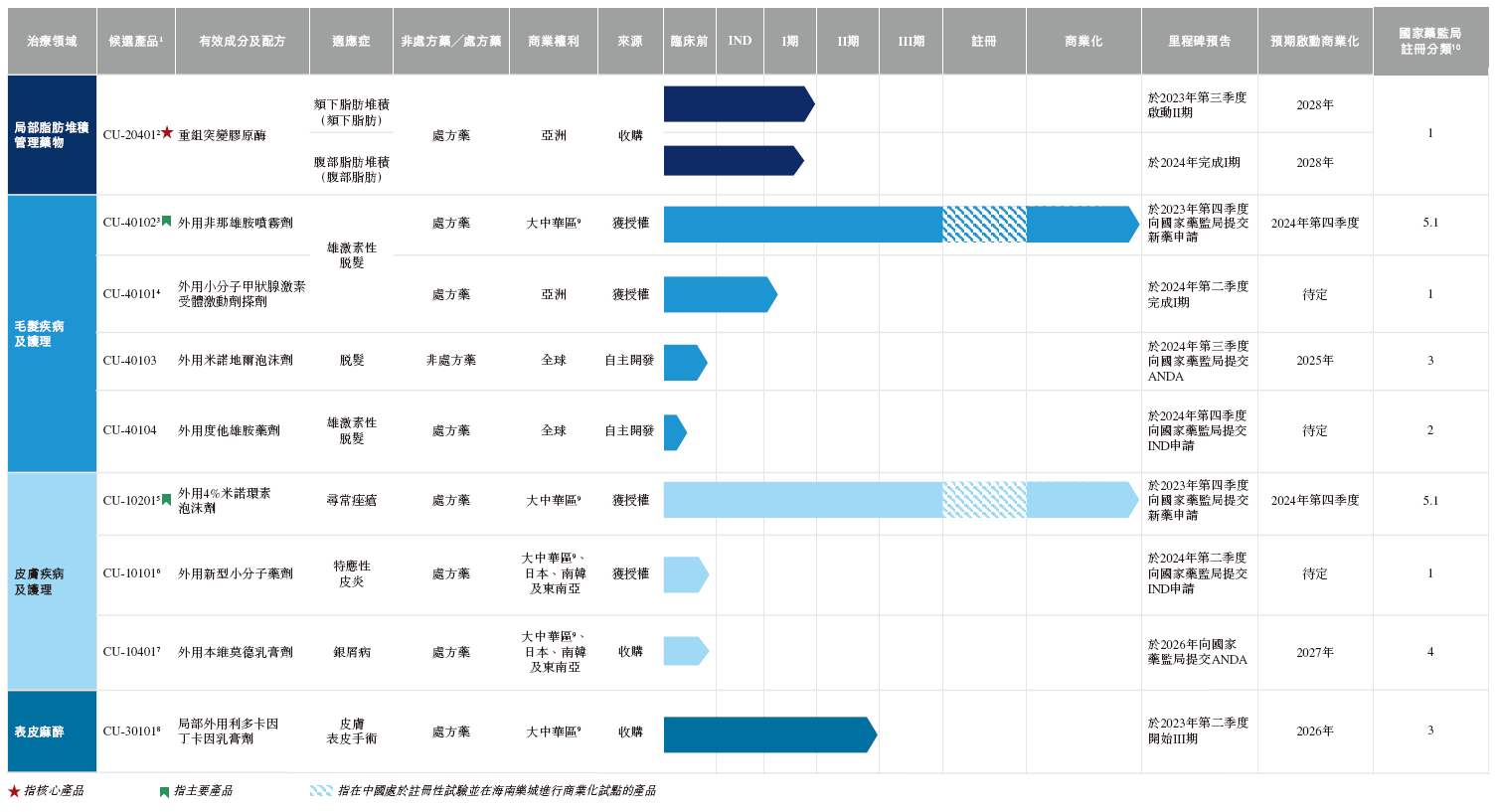Viewport: 1497px width, 812px height.
Task: Select the 局部脂肪堆積管理藥物 therapeutic area cell
Action: click(x=52, y=135)
